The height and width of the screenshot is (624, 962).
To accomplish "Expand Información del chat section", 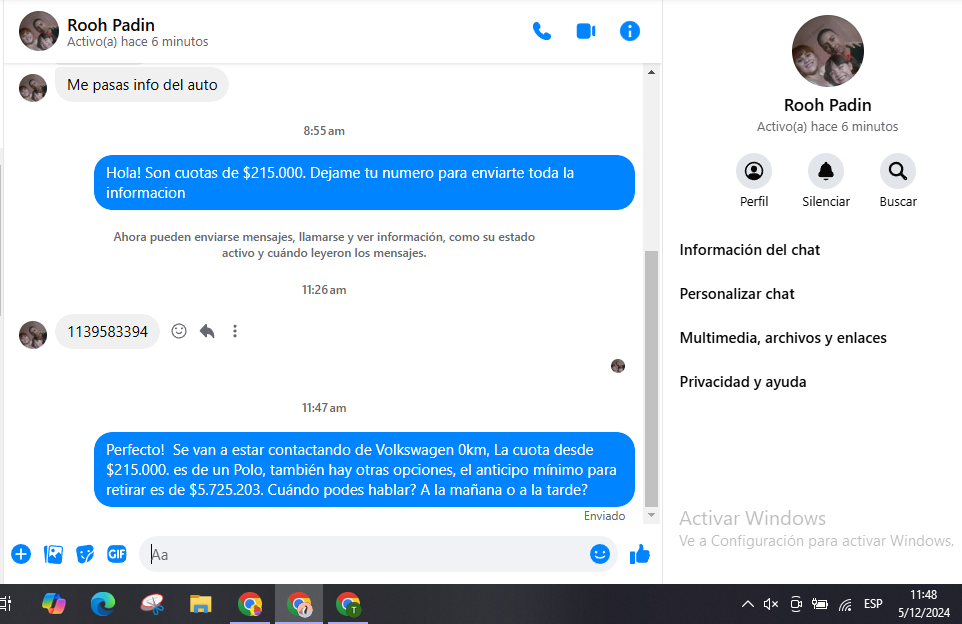I will [x=750, y=250].
